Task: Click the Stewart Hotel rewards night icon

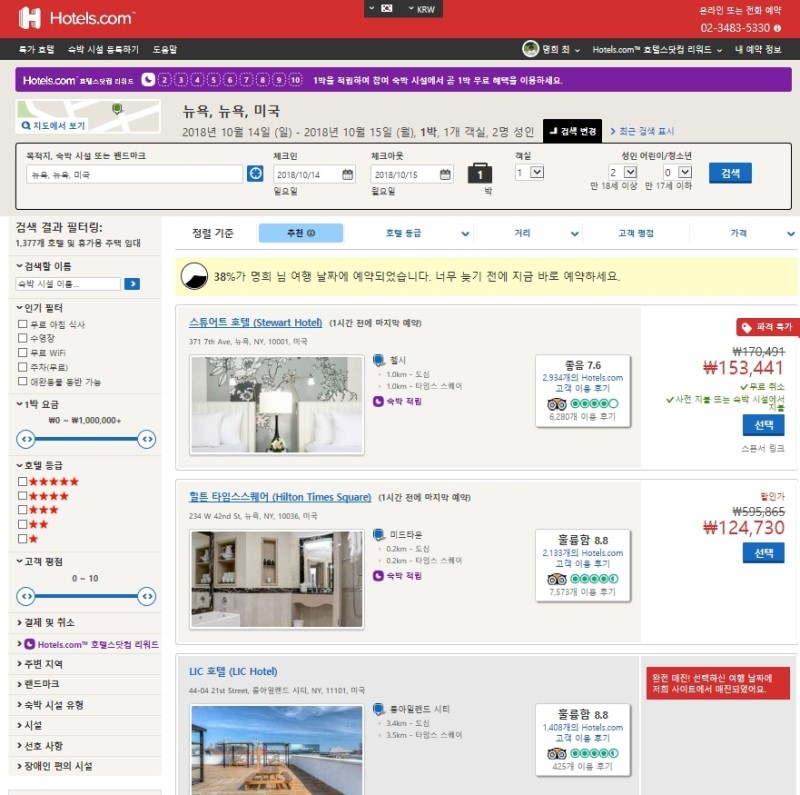Action: coord(378,402)
